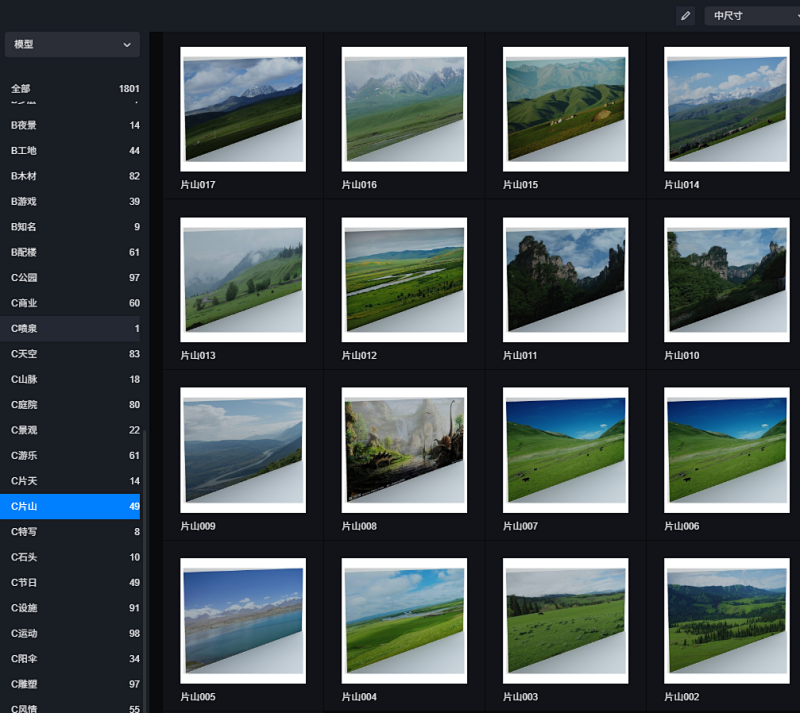Select the 片山017 thumbnail
Viewport: 800px width, 713px height.
[x=243, y=109]
